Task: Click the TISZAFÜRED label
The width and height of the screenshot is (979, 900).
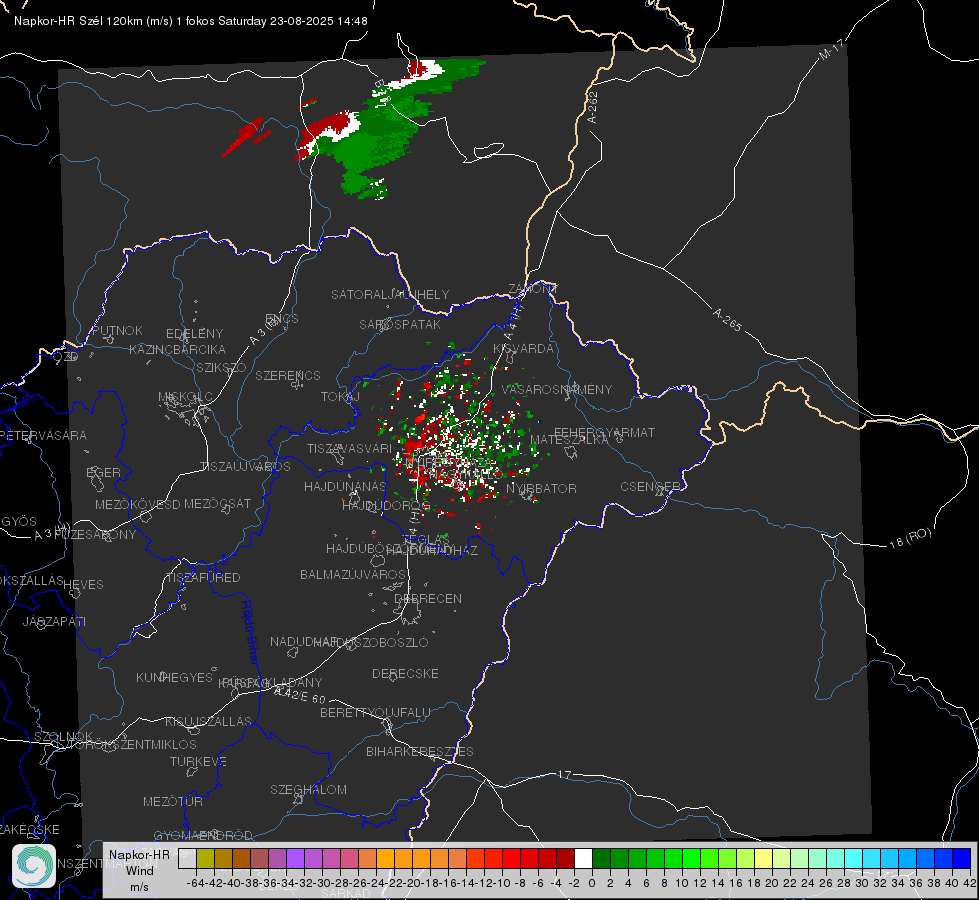Action: [203, 578]
